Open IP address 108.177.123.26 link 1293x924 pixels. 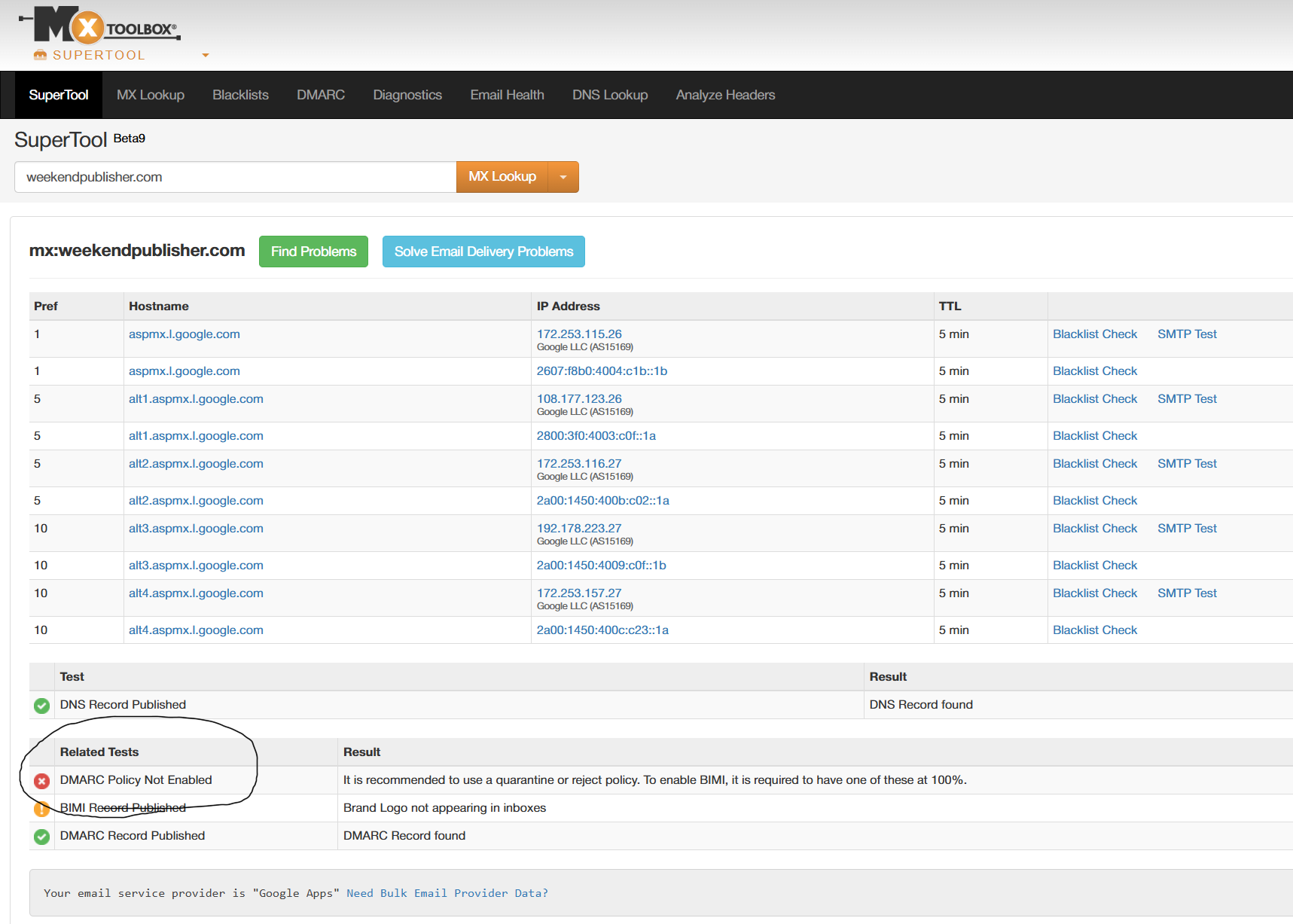579,399
